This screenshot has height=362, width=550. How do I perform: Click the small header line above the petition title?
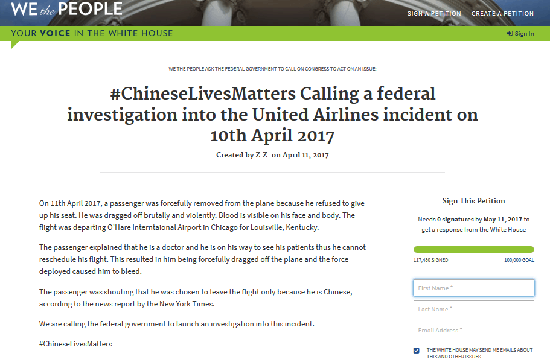272,69
